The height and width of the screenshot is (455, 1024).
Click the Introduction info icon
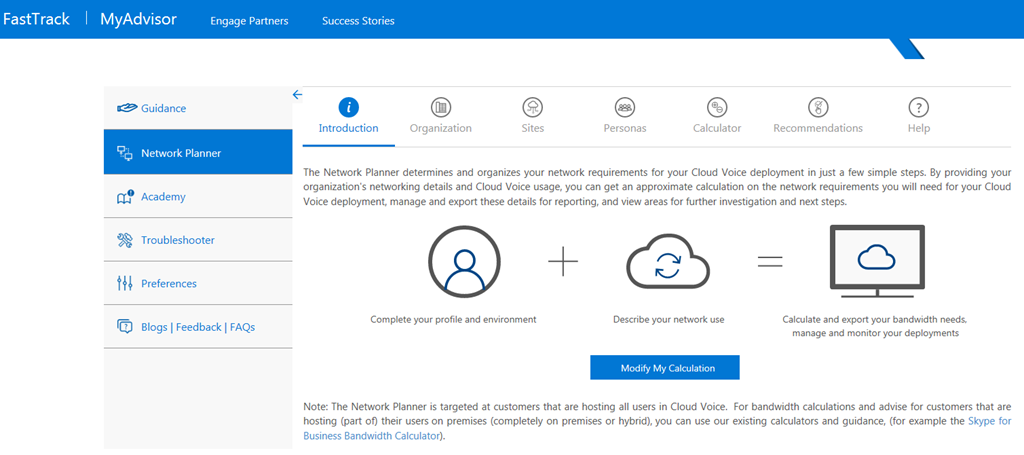348,107
